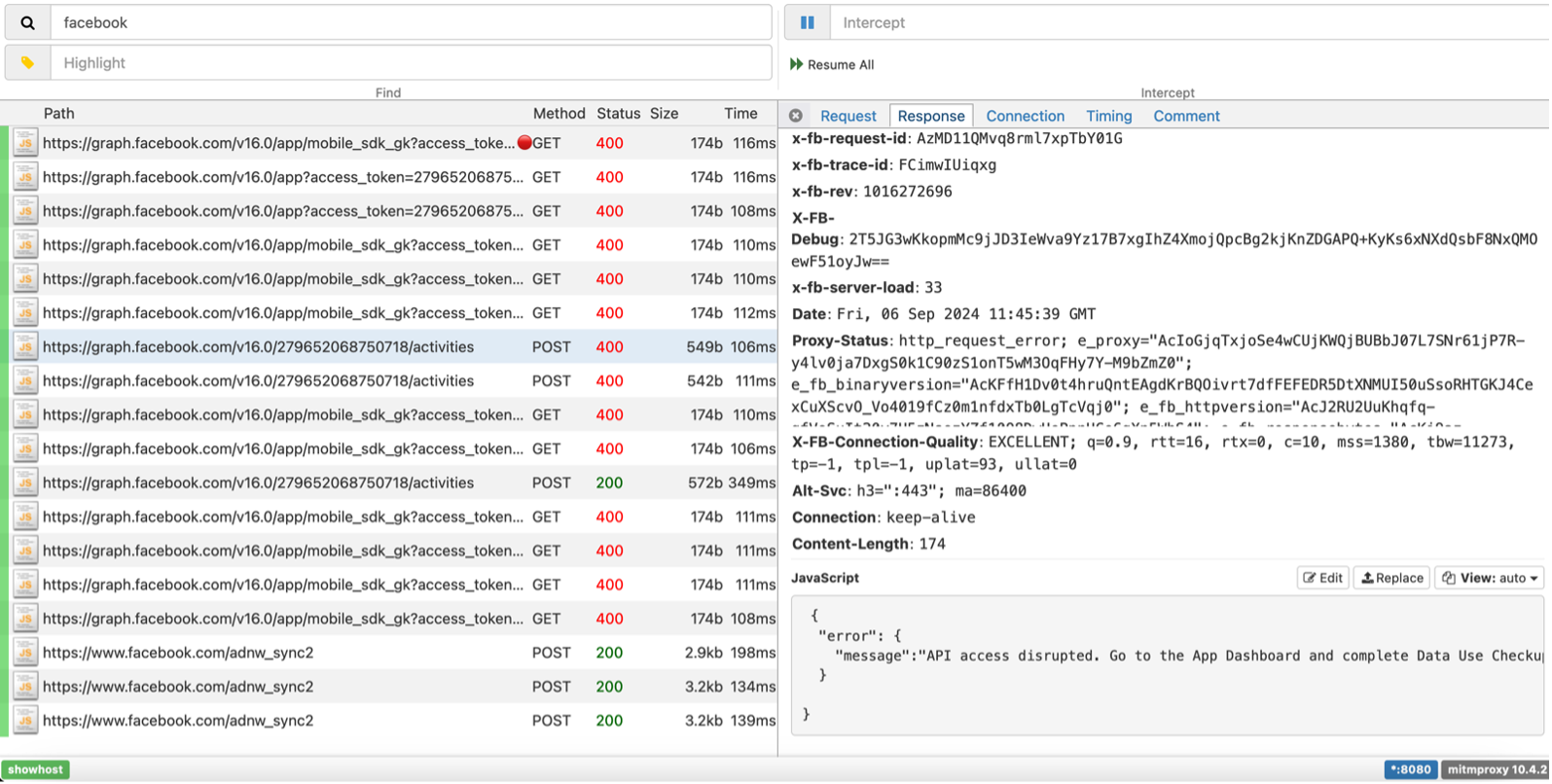Switch to the Request tab
Screen dimensions: 1552x784
pyautogui.click(x=848, y=116)
